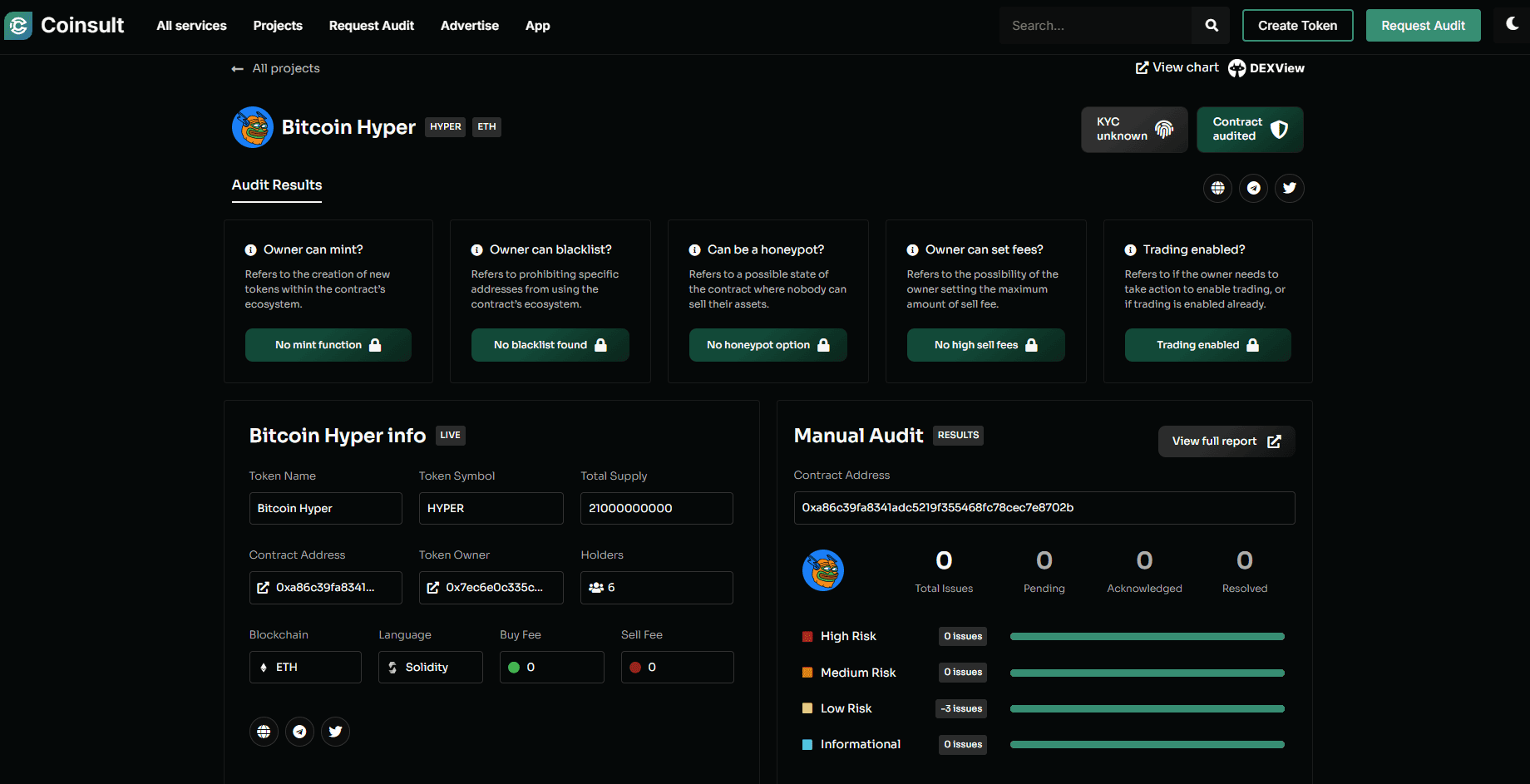Open the Telegram icon under Audit Results
Viewport: 1530px width, 784px height.
tap(1253, 188)
